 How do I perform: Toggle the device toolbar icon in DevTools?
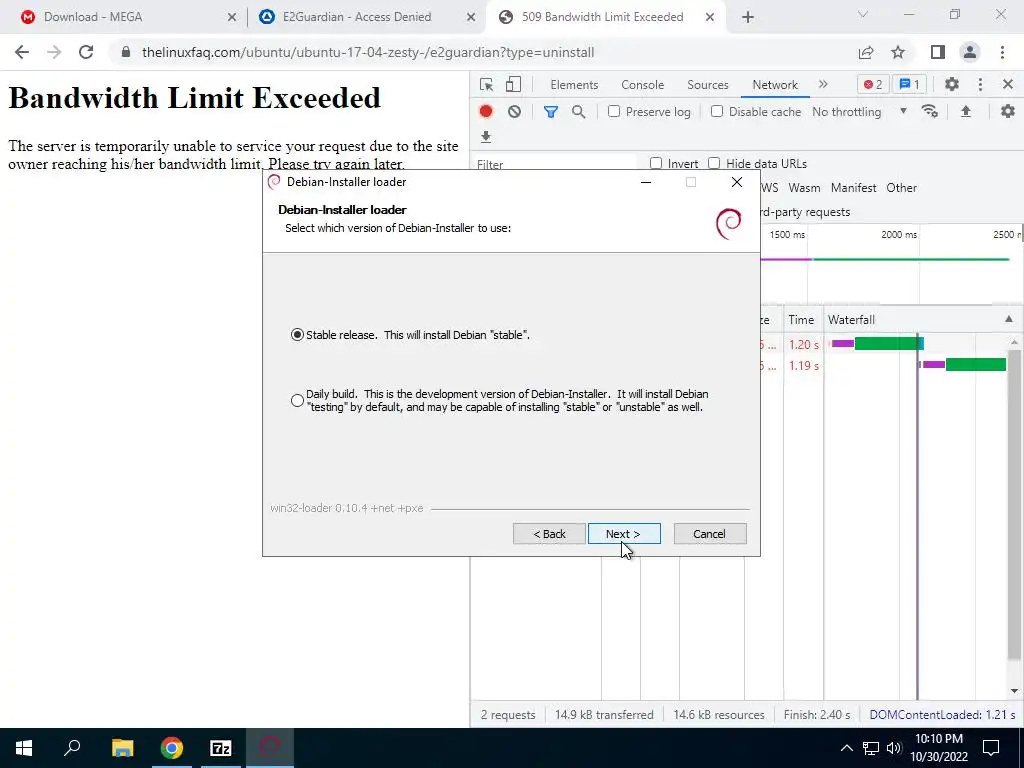[x=513, y=85]
